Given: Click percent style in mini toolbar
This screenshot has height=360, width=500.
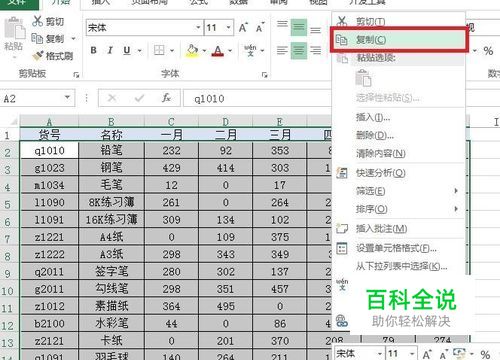Looking at the screenshot, I should [x=485, y=354].
